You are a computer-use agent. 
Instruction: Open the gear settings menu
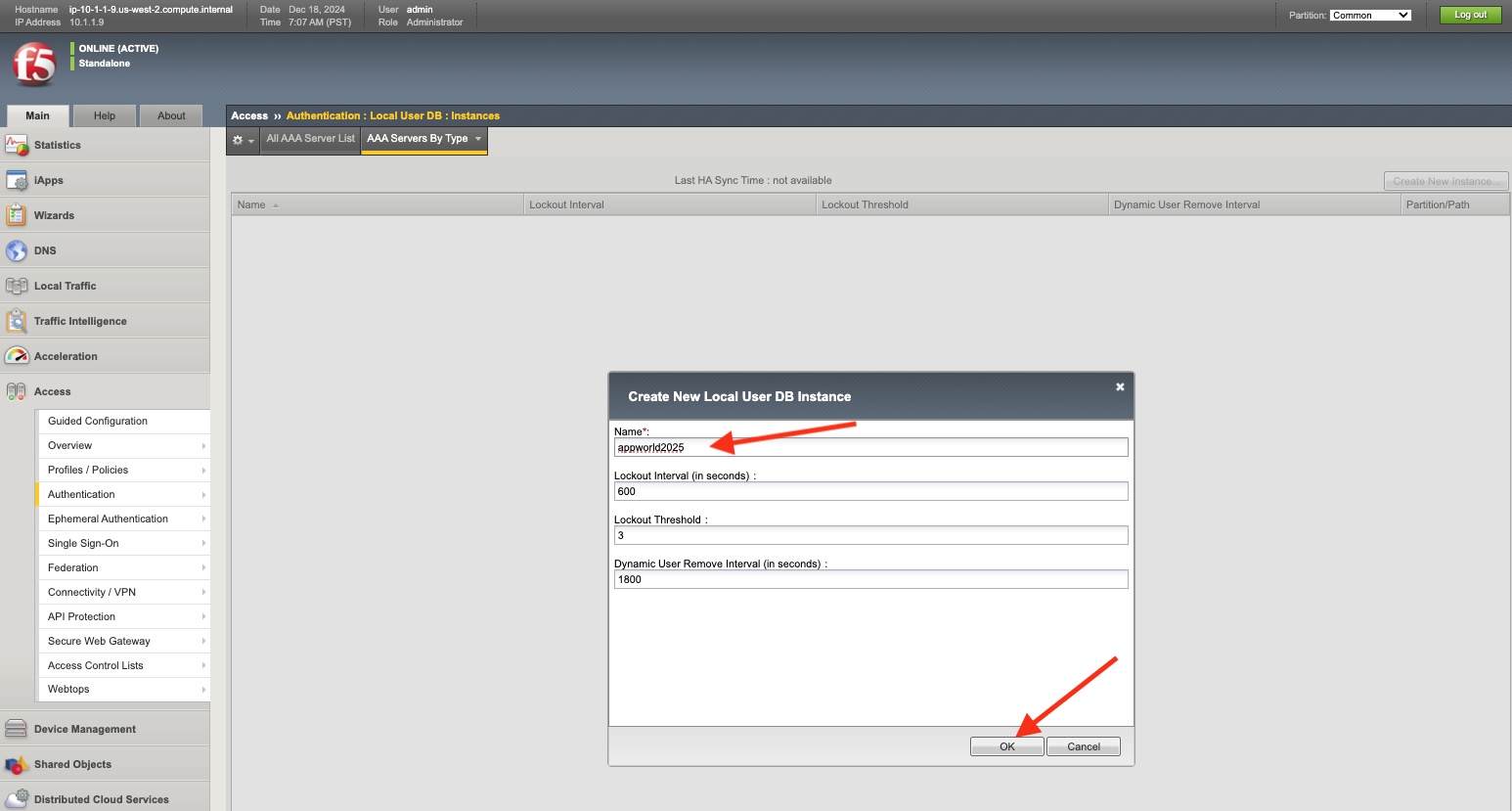click(243, 140)
